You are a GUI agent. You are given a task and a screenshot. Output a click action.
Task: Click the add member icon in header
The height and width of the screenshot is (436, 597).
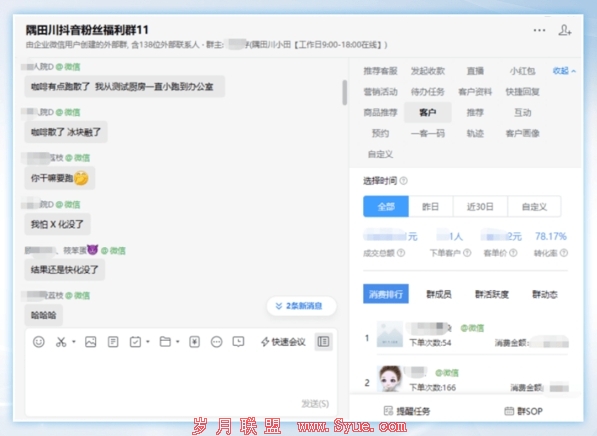click(565, 30)
